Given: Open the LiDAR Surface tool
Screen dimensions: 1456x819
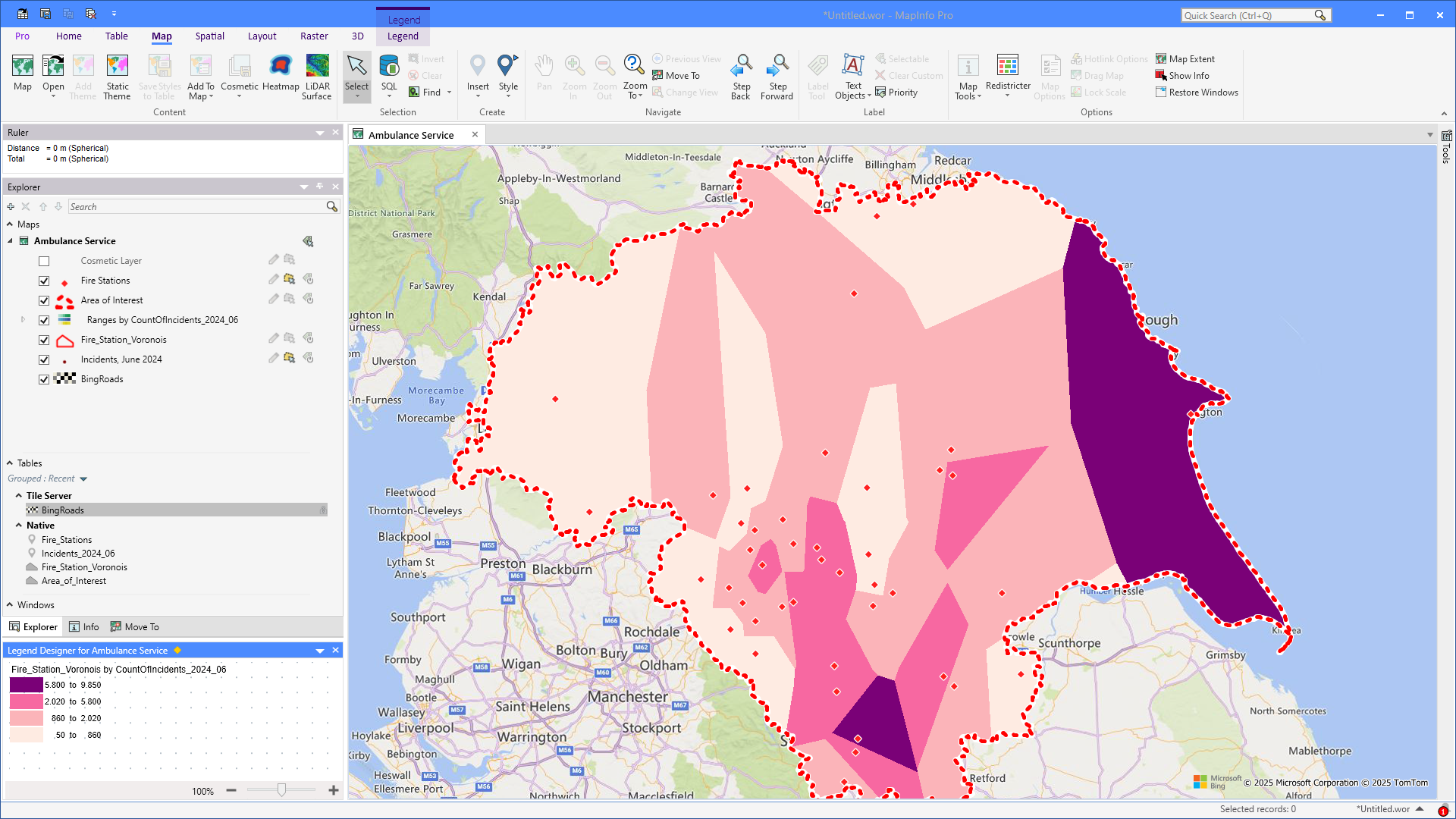Looking at the screenshot, I should pyautogui.click(x=317, y=67).
